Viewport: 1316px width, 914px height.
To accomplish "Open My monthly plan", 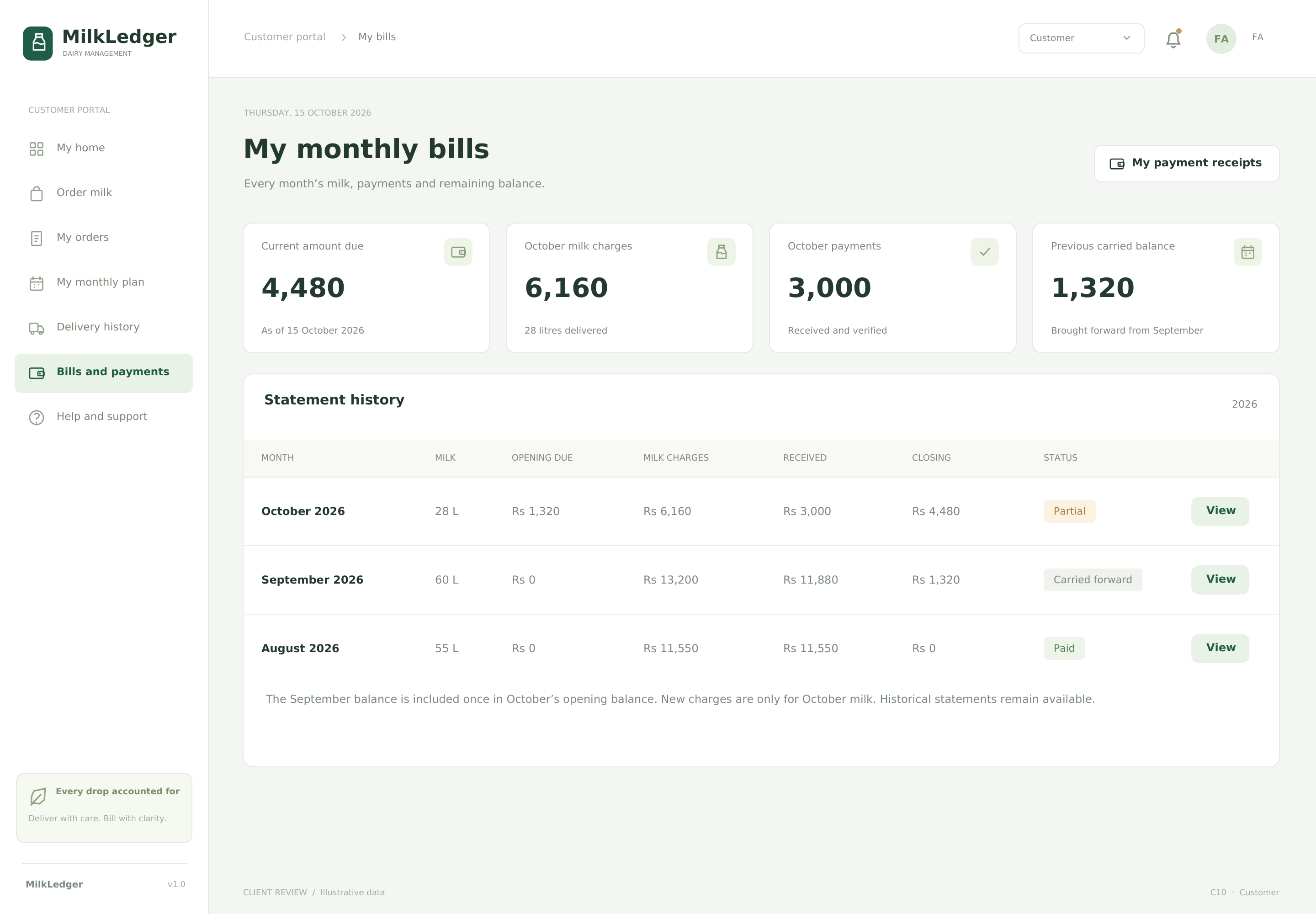I will [104, 282].
